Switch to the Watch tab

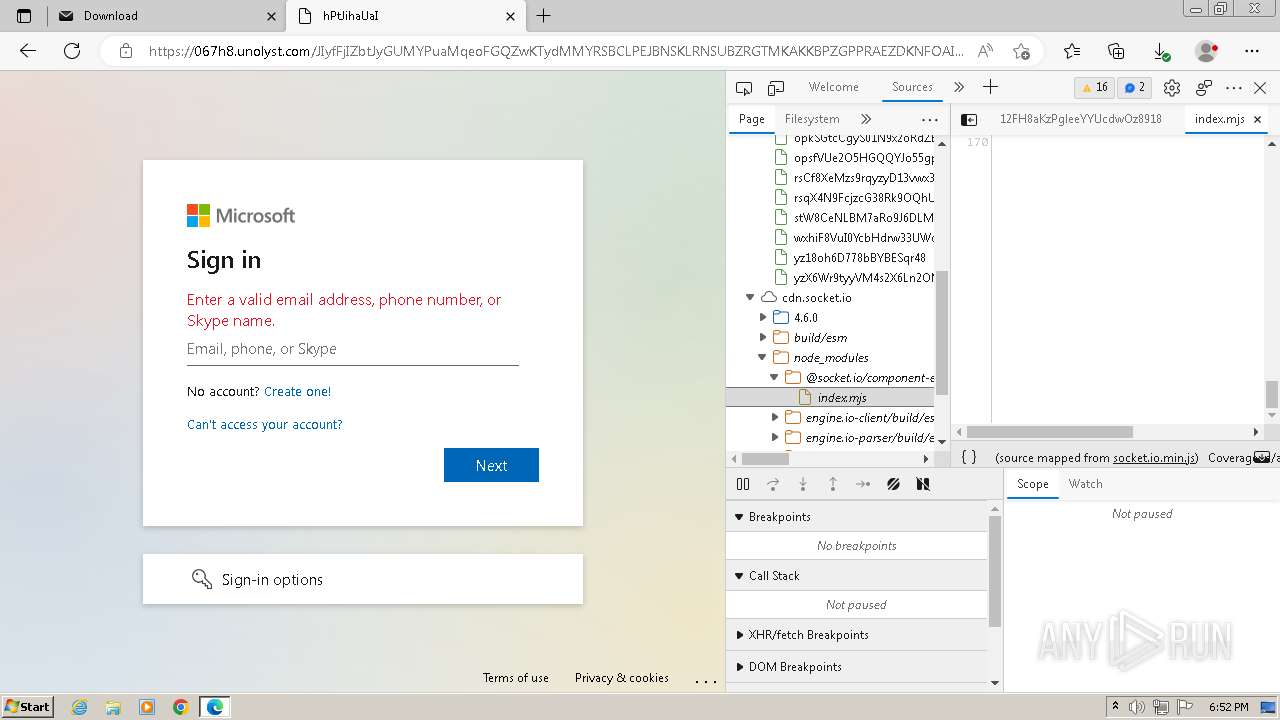click(x=1085, y=484)
